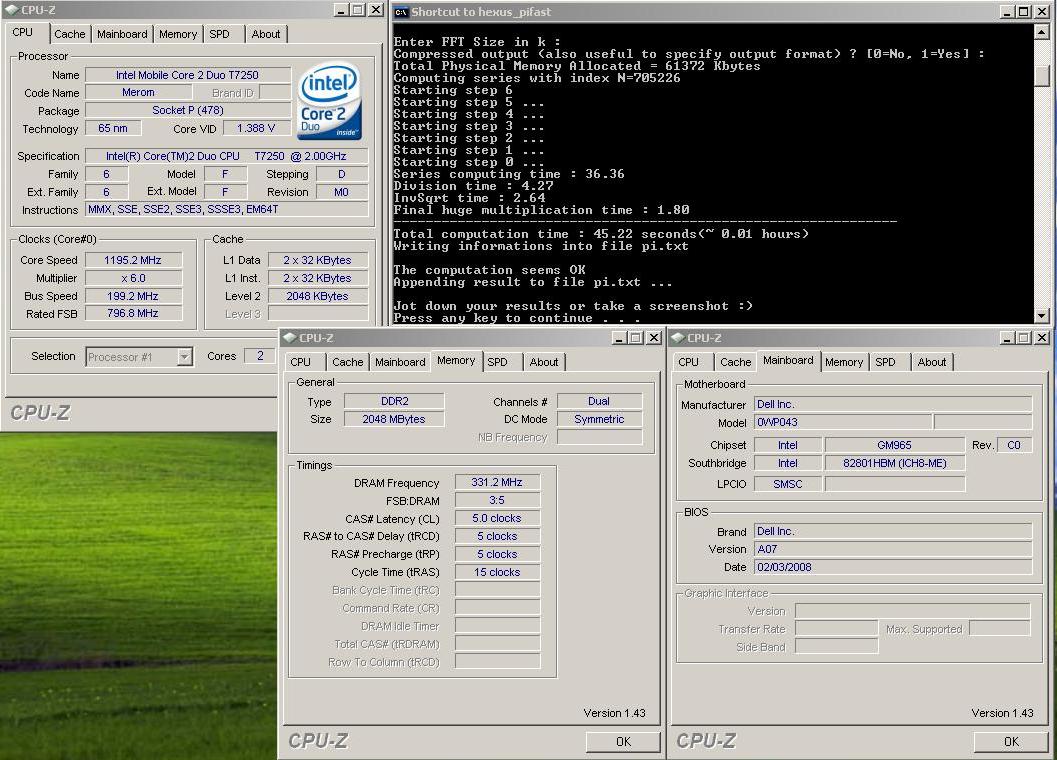Click the motherboard Model value '0WP043'
The height and width of the screenshot is (760, 1057).
coord(843,422)
